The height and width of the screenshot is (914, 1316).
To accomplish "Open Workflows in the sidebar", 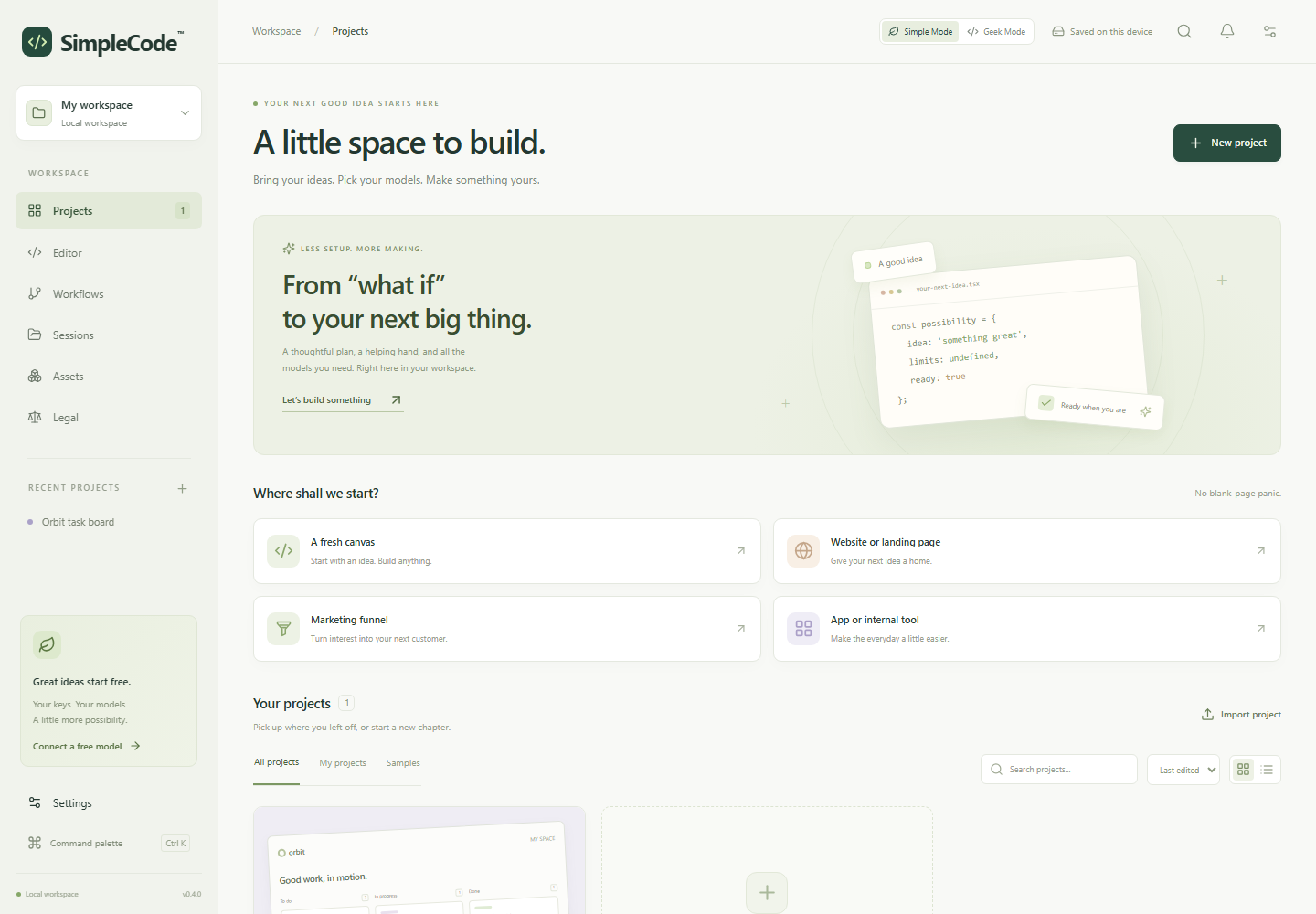I will coord(109,294).
